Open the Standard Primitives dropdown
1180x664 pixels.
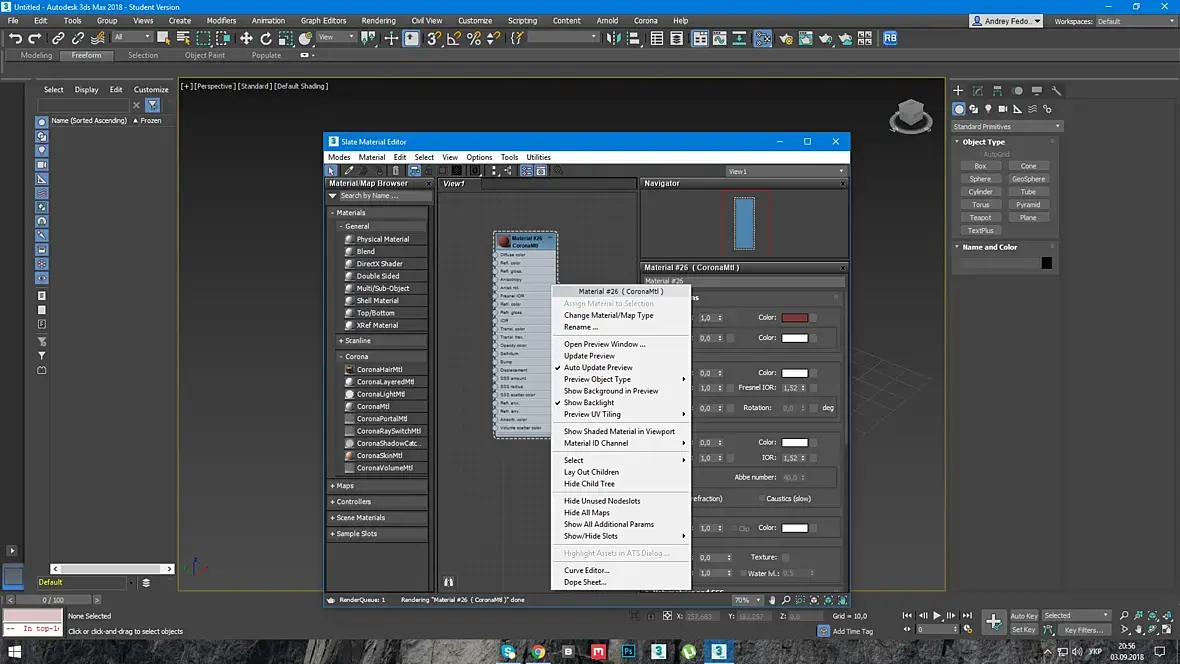pos(1006,127)
